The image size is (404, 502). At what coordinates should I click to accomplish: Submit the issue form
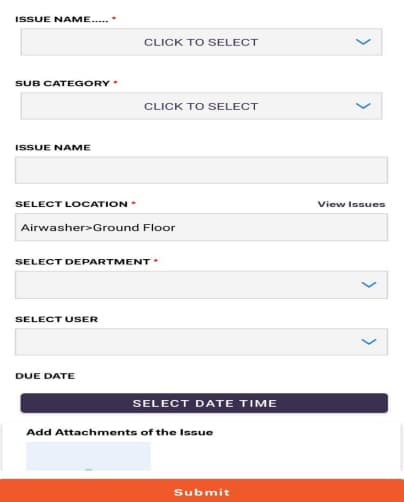[202, 491]
